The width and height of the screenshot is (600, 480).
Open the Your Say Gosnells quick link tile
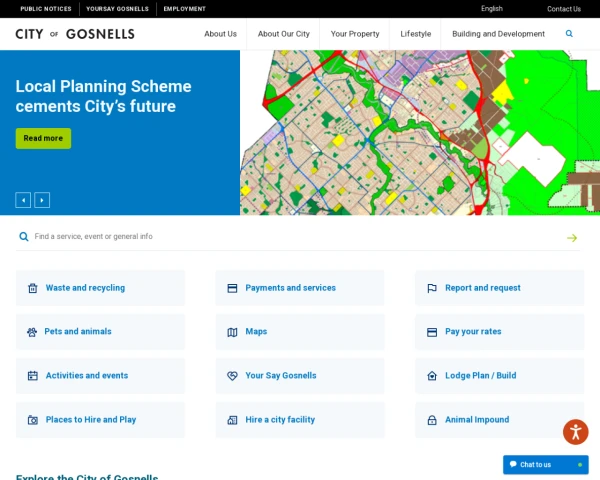coord(300,376)
